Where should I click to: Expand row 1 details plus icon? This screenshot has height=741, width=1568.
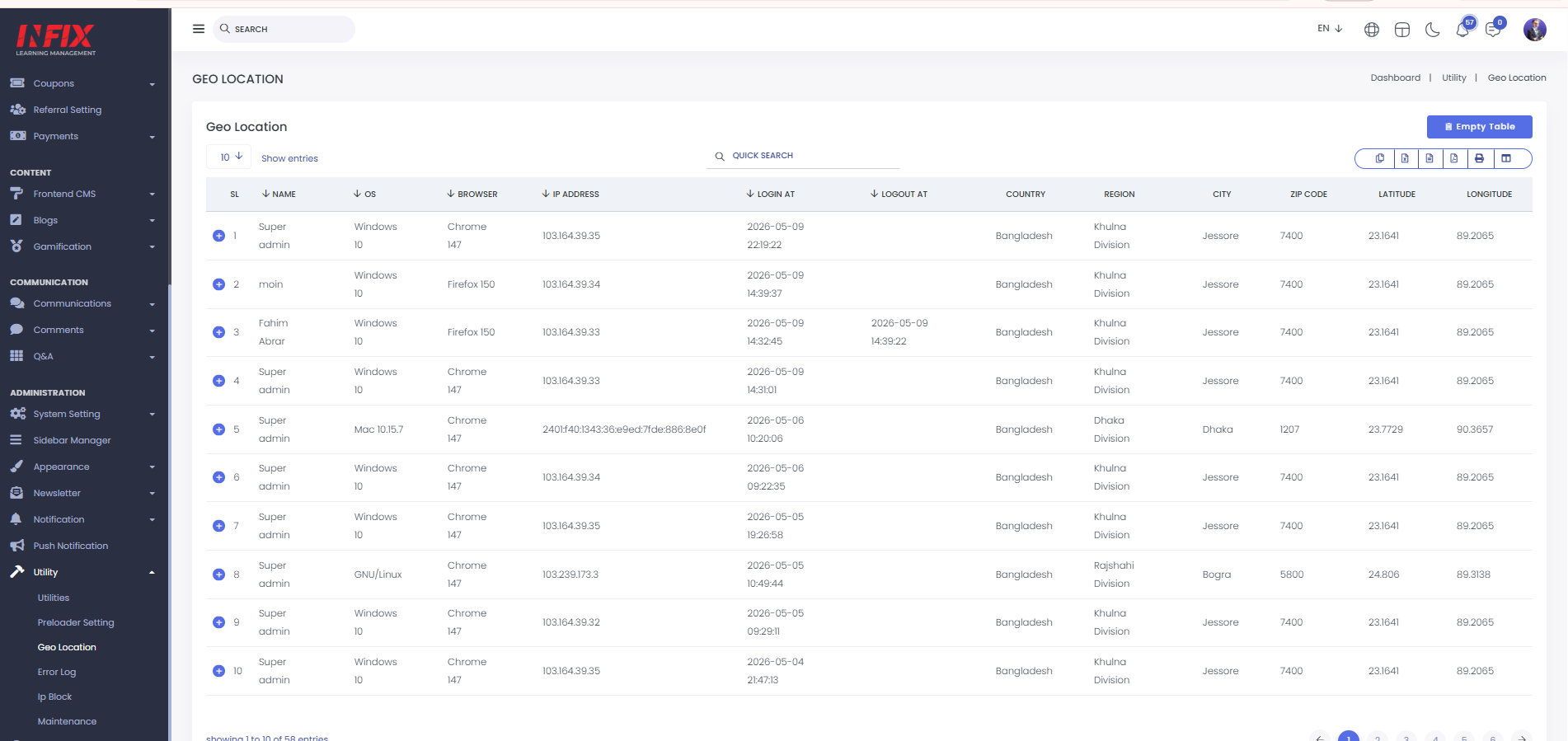coord(218,236)
